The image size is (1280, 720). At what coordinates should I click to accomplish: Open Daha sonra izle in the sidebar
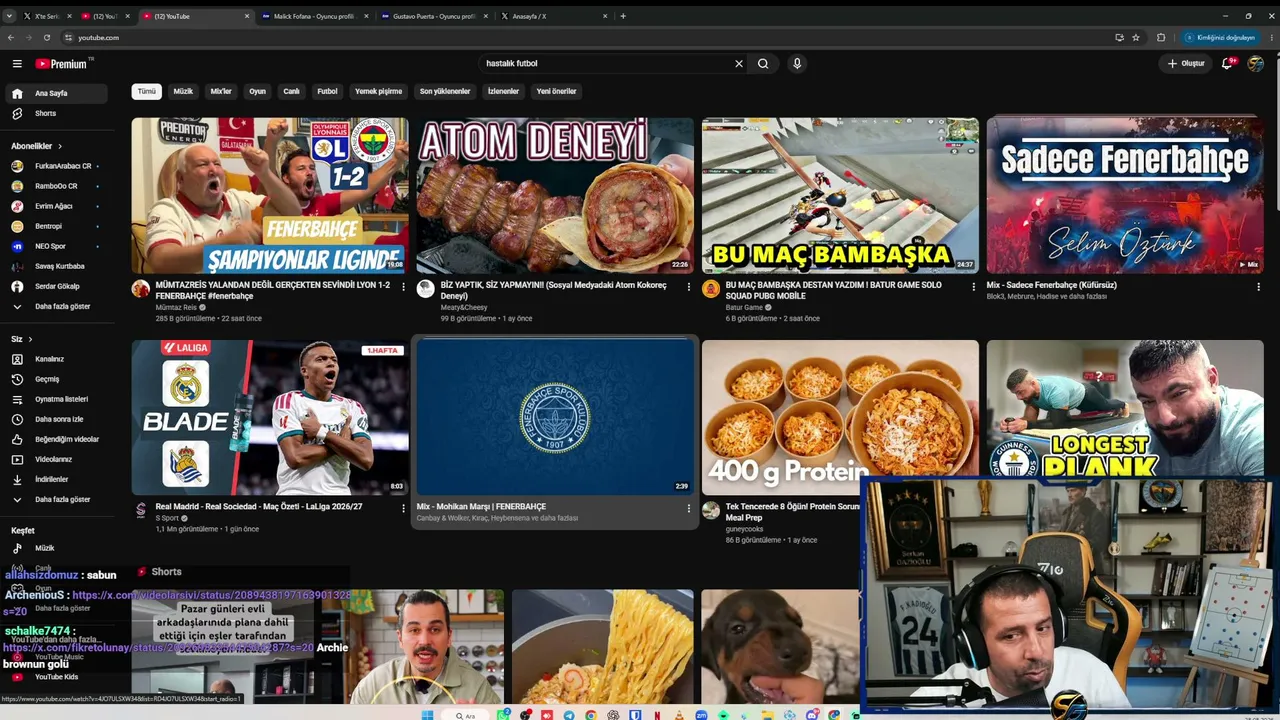[56, 419]
